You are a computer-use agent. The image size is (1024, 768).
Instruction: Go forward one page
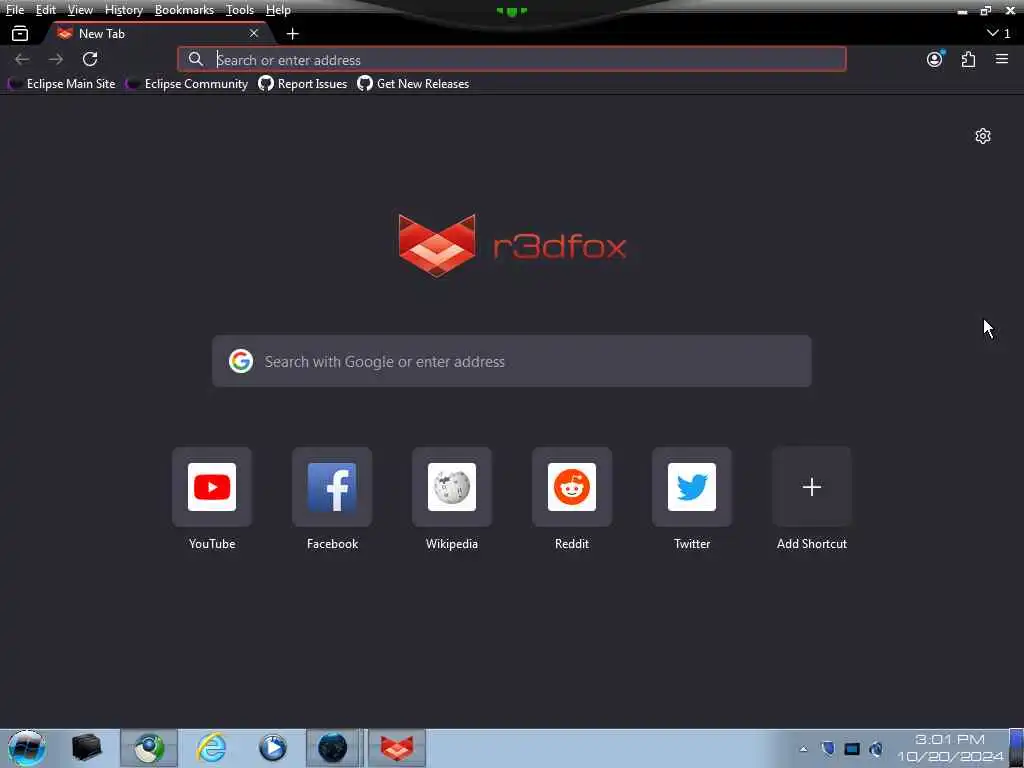coord(56,59)
